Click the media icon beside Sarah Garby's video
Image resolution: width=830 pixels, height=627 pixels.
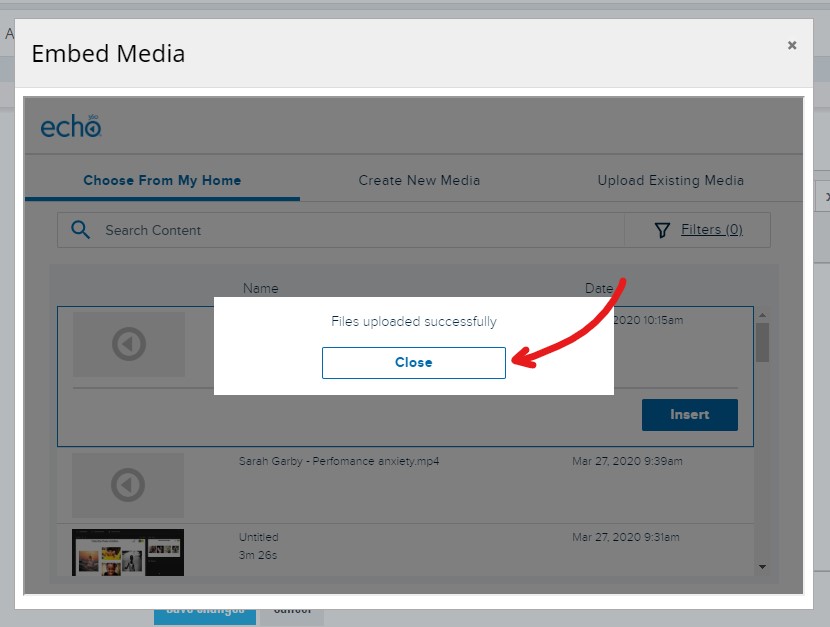coord(128,486)
